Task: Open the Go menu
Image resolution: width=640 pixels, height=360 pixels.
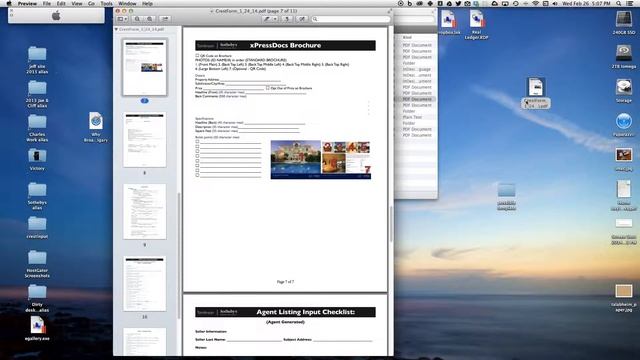Action: [91, 3]
